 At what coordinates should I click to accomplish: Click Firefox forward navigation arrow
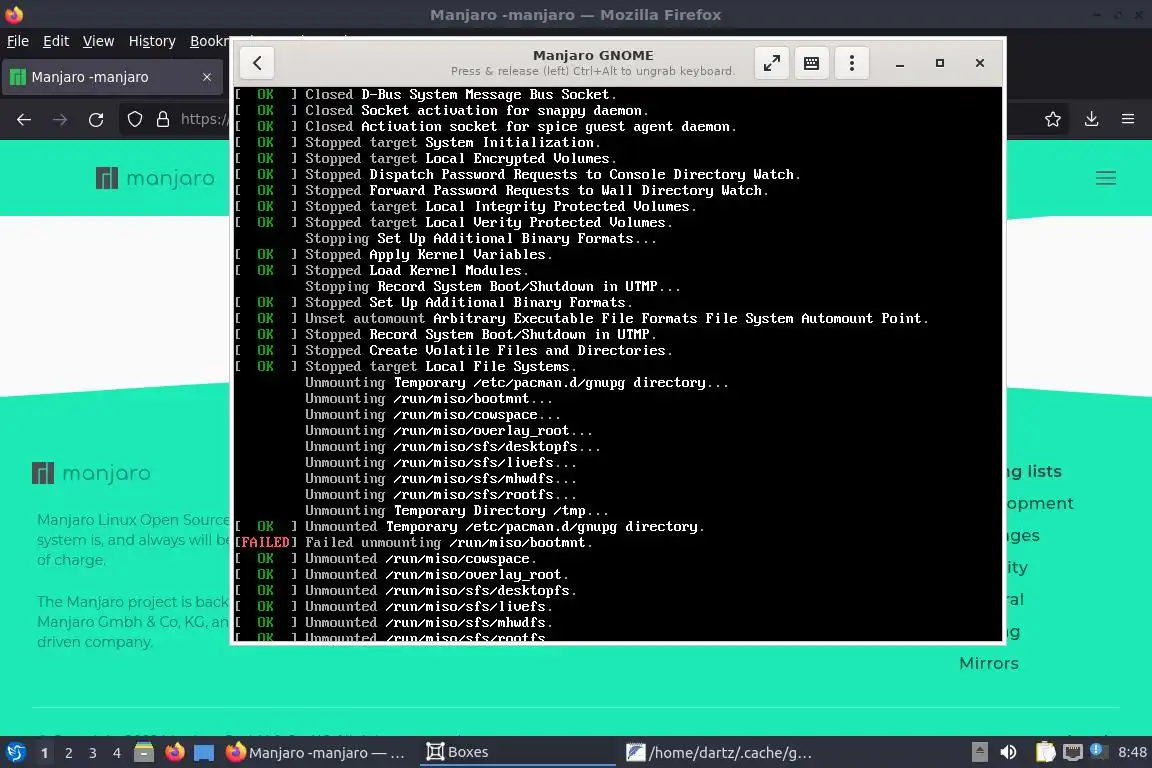(60, 119)
